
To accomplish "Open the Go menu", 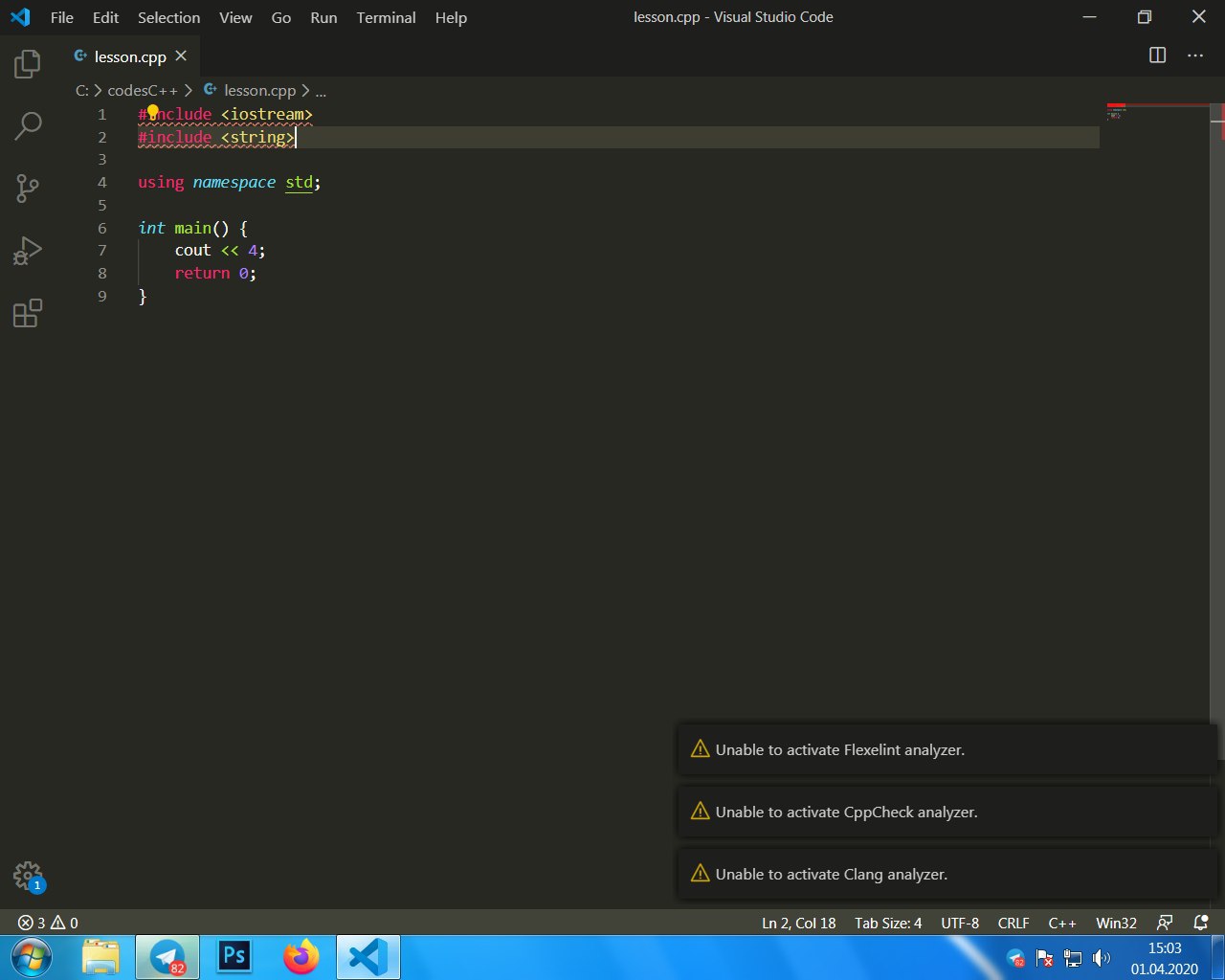I will [x=280, y=17].
